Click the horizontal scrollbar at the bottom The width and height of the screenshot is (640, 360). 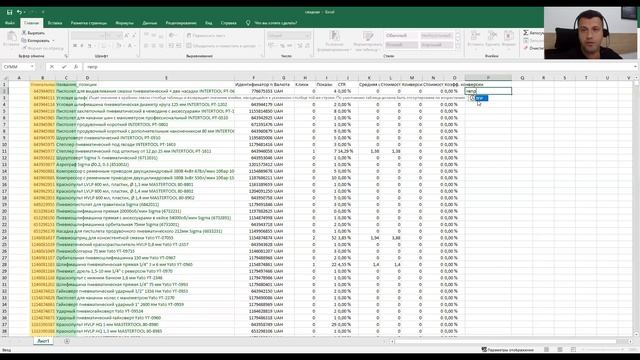point(506,341)
